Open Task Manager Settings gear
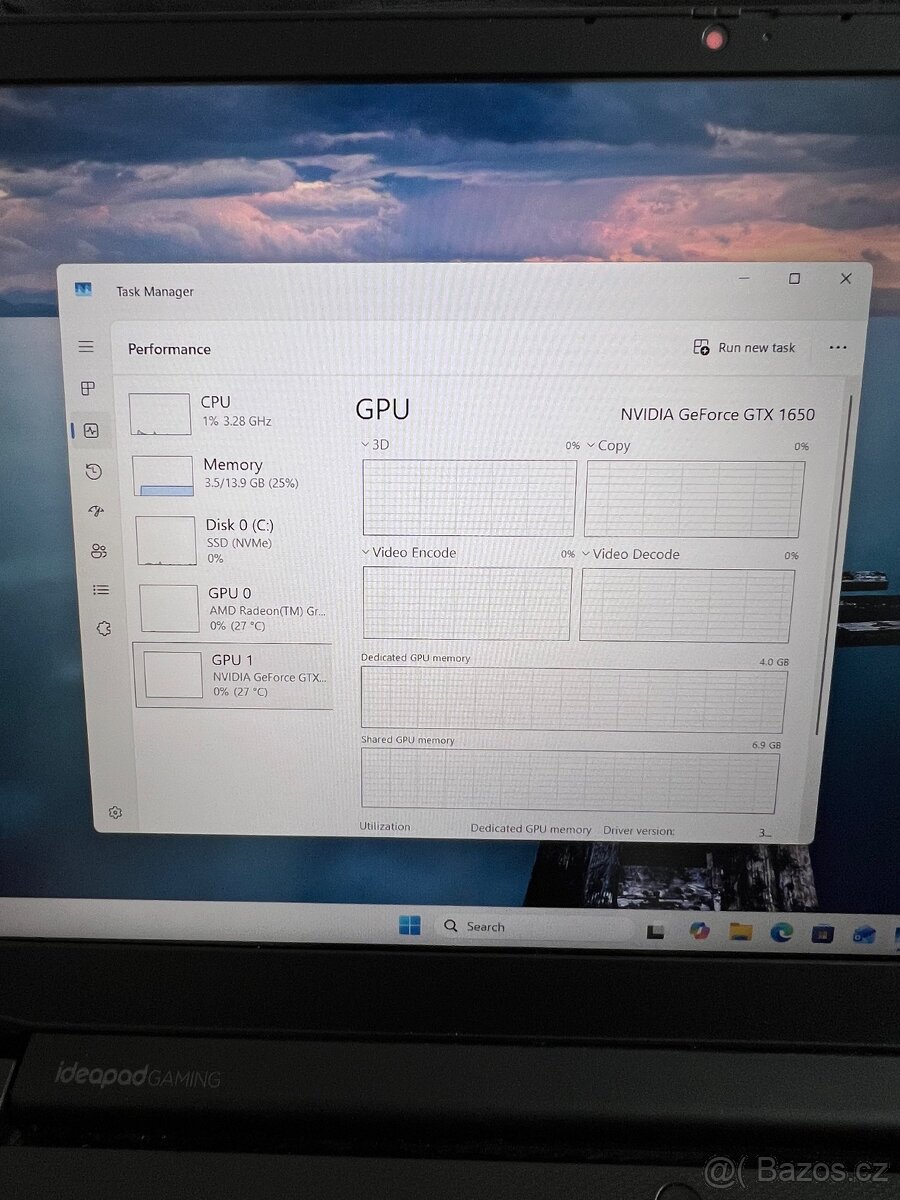The height and width of the screenshot is (1200, 900). point(115,812)
